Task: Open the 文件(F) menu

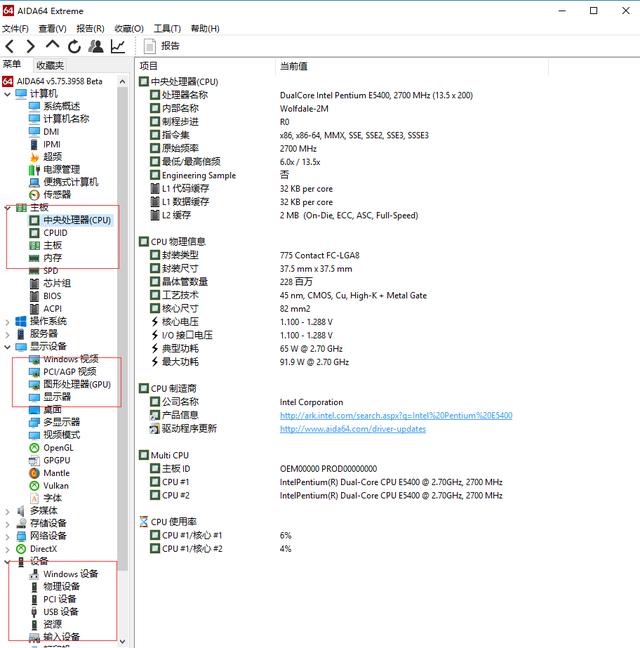Action: click(15, 29)
